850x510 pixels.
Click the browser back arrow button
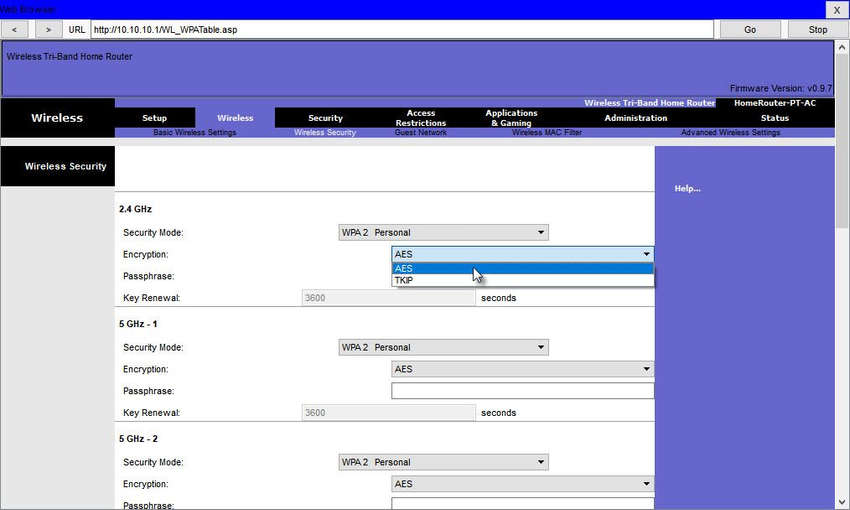pos(15,30)
